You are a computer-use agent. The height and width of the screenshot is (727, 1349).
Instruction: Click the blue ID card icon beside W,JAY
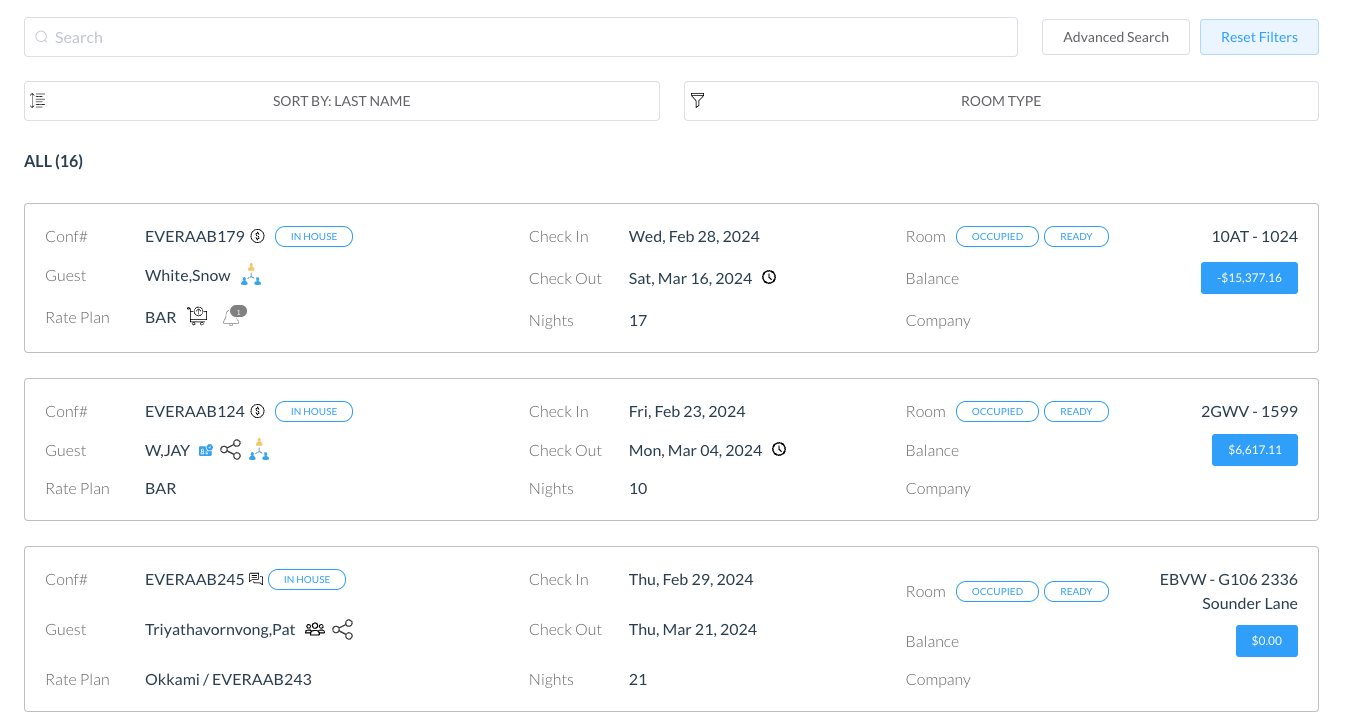click(x=206, y=451)
